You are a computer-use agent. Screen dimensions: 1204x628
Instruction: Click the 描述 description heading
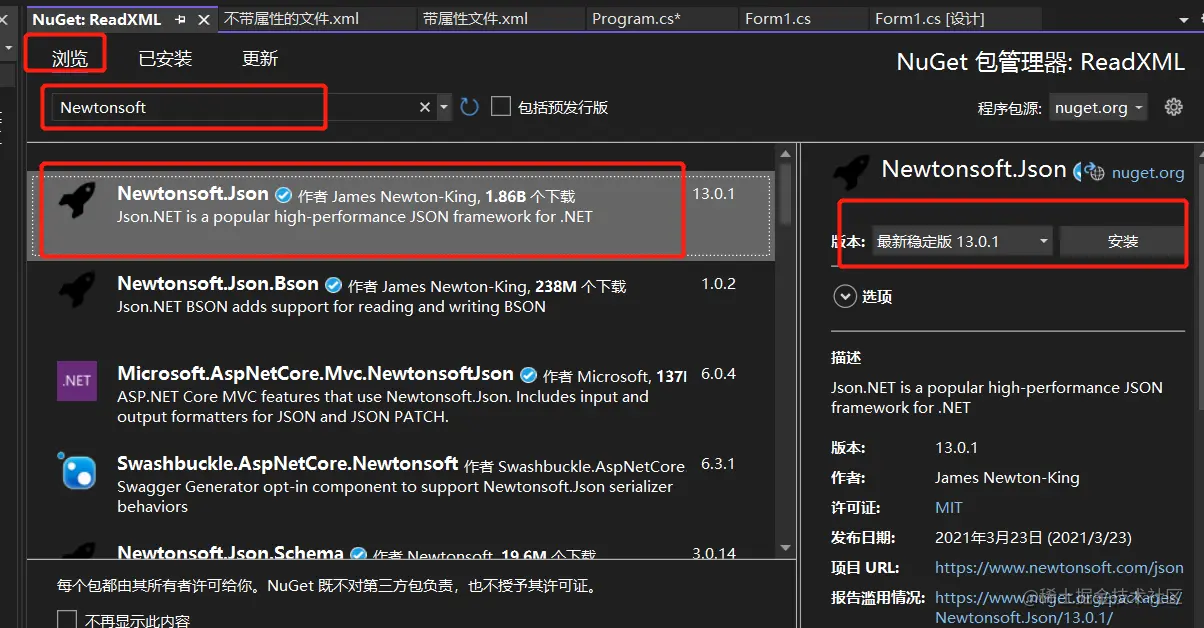(846, 357)
